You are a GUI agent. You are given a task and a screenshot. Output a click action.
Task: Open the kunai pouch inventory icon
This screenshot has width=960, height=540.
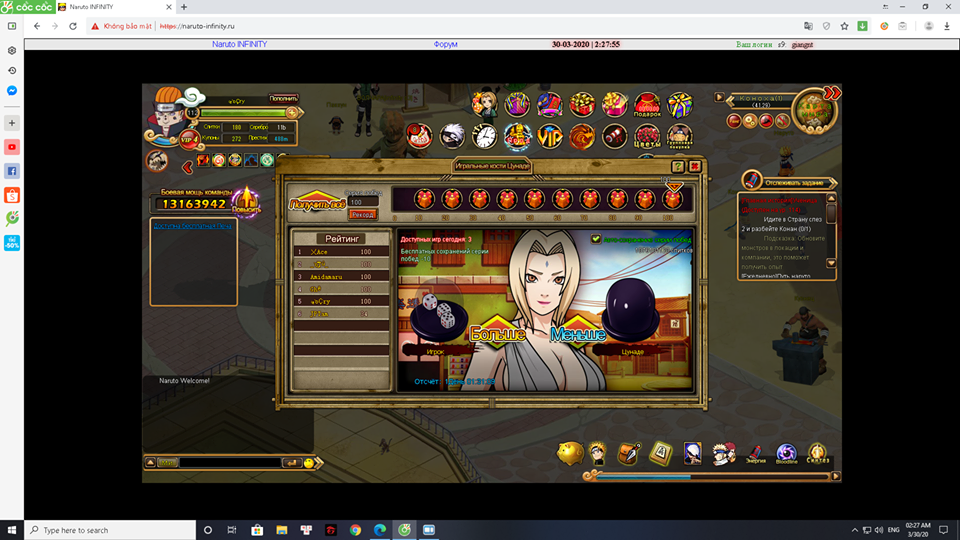click(629, 454)
